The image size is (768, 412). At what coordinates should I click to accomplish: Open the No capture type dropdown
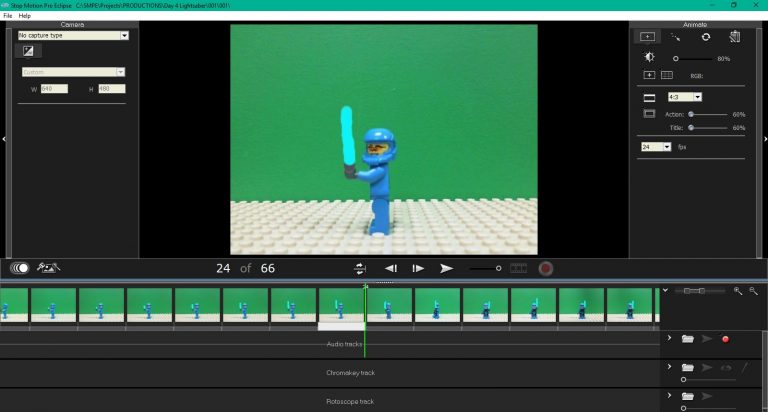tap(73, 35)
